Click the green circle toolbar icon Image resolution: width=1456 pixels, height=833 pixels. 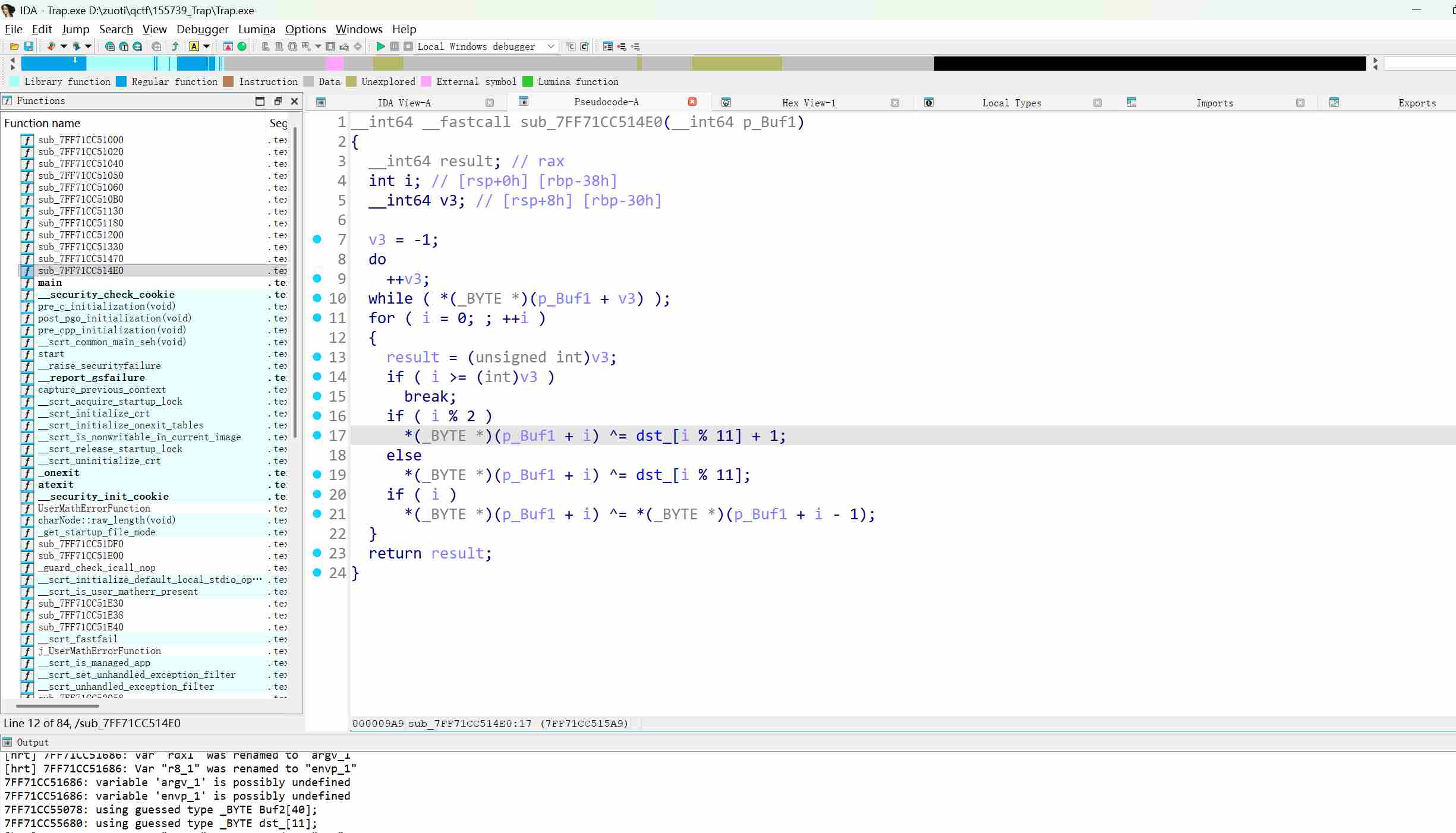(242, 46)
